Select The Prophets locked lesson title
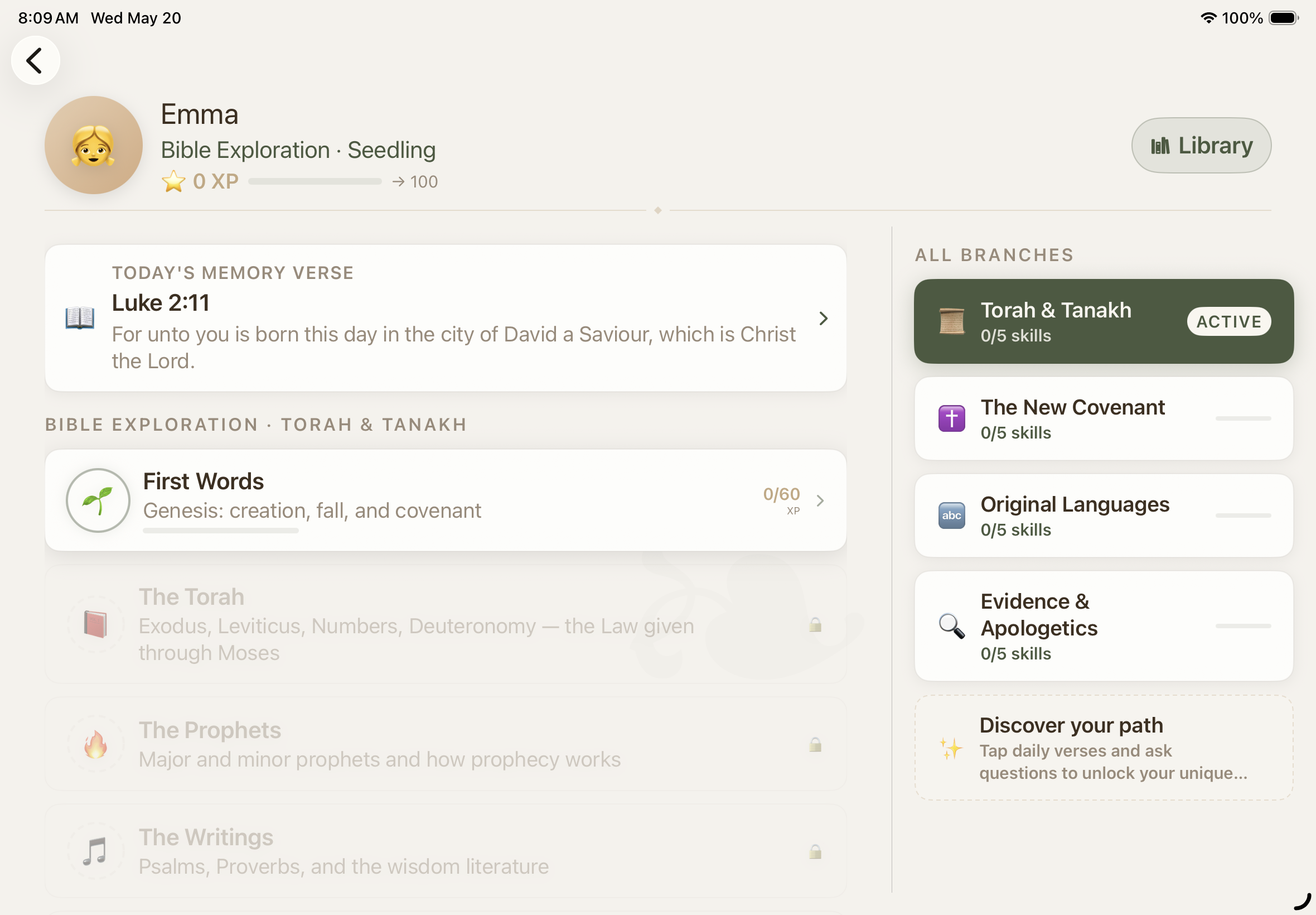1316x915 pixels. 210,730
